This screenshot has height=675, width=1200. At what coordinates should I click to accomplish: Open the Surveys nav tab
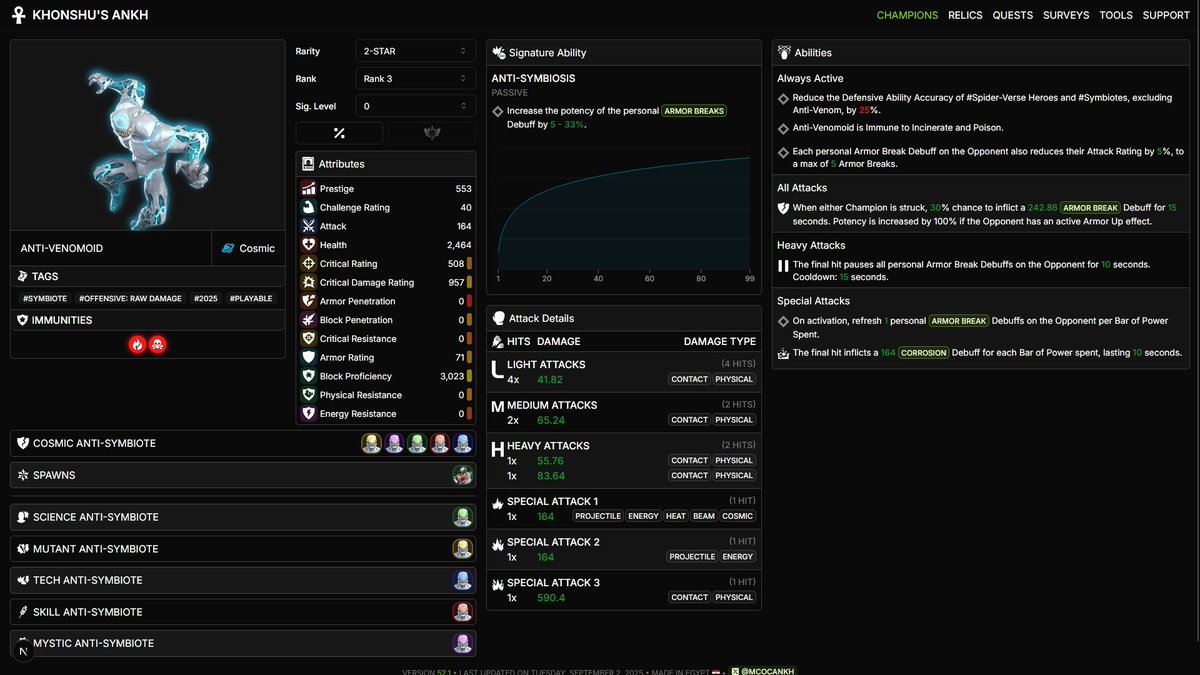click(x=1066, y=15)
